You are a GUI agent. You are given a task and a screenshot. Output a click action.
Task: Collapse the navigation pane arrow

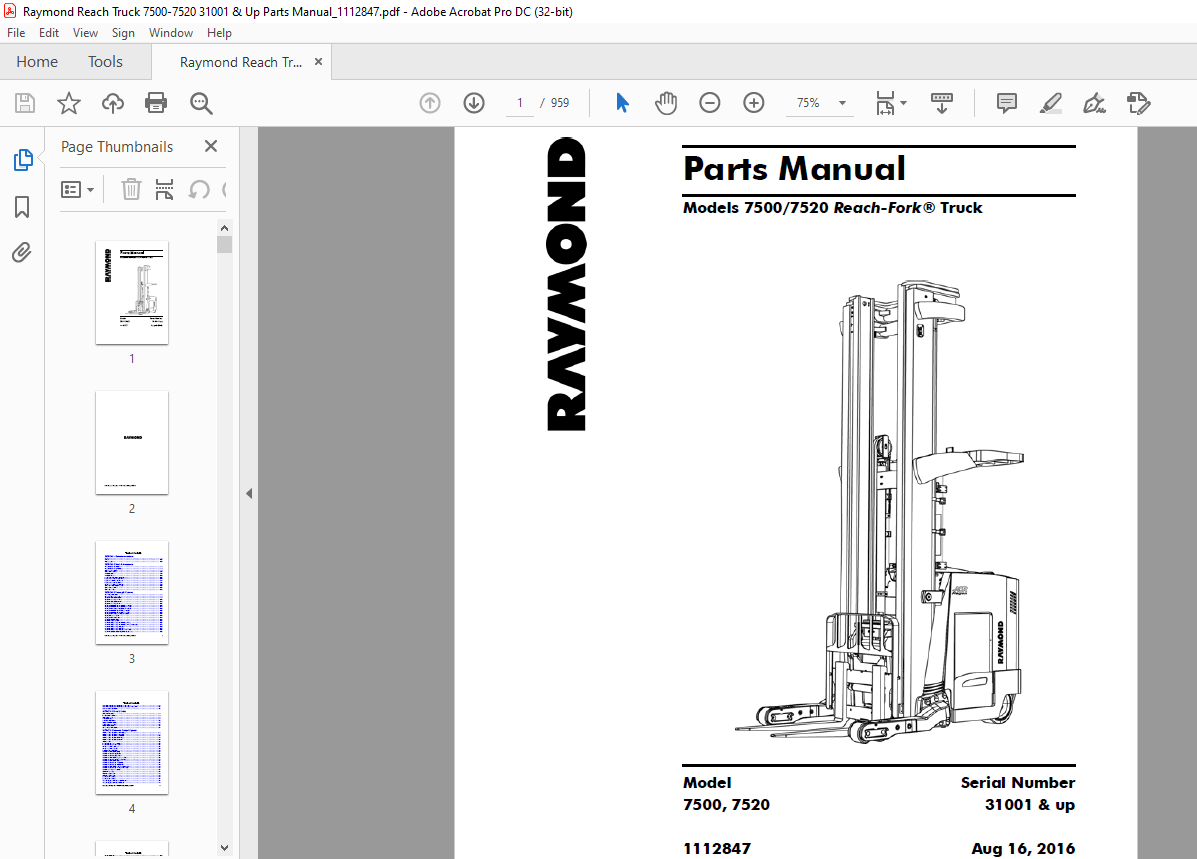(x=249, y=493)
